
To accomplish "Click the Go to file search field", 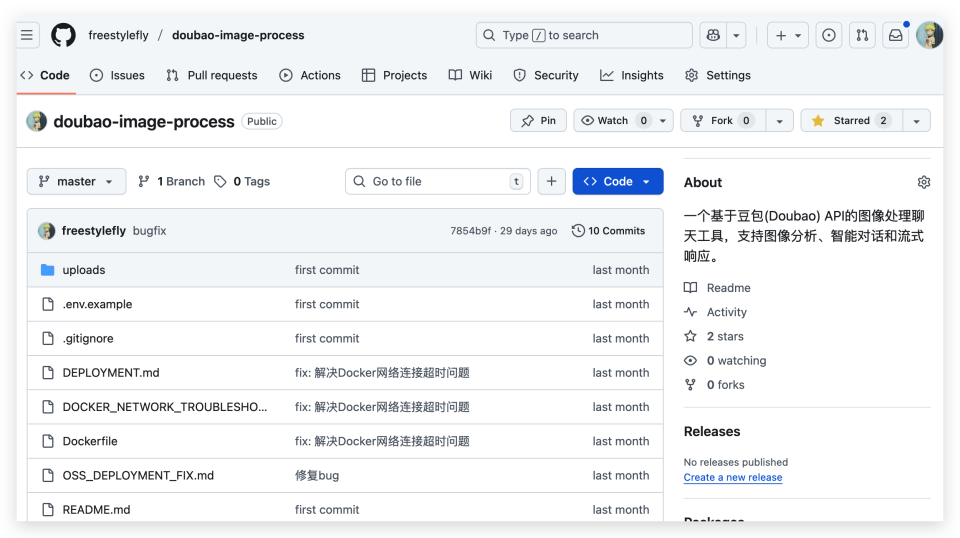I will click(x=437, y=181).
